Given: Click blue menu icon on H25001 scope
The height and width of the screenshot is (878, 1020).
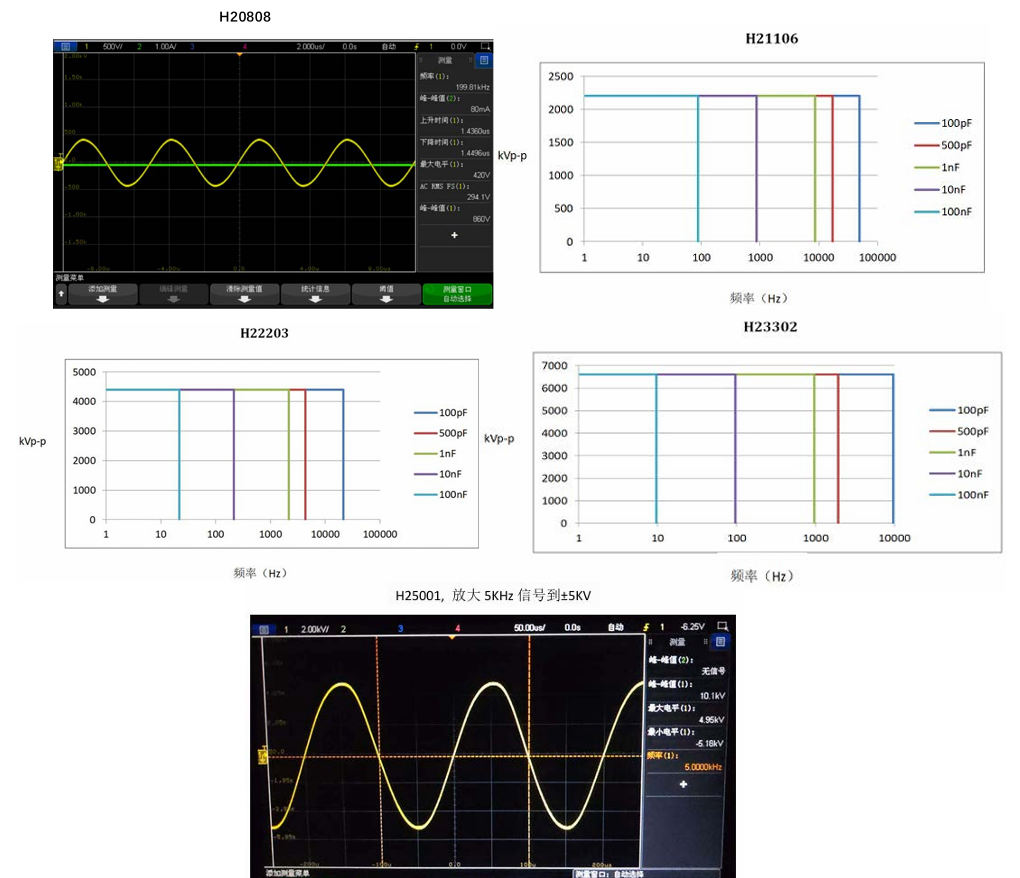Looking at the screenshot, I should (264, 629).
